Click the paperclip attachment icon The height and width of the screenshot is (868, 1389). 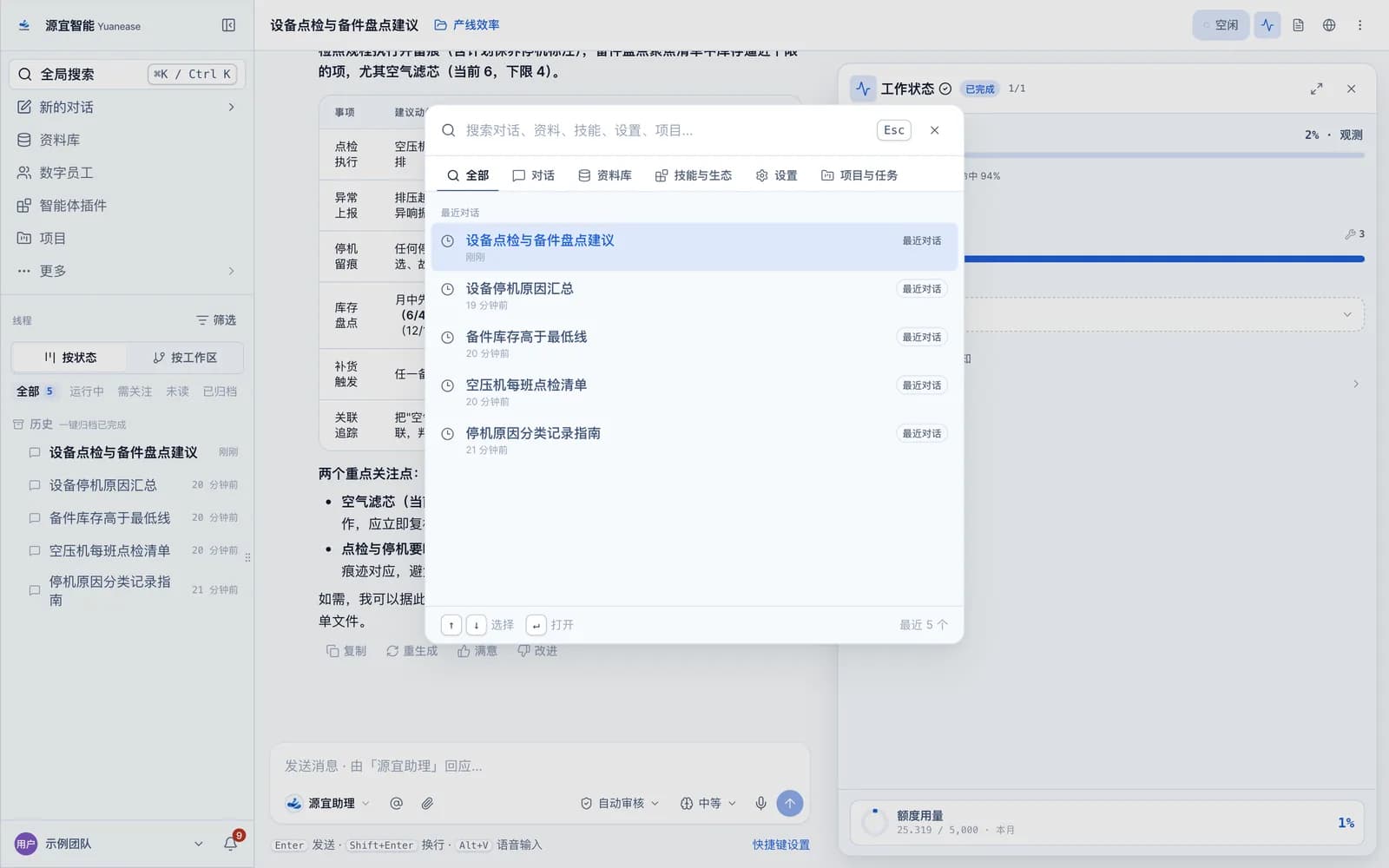click(x=427, y=804)
